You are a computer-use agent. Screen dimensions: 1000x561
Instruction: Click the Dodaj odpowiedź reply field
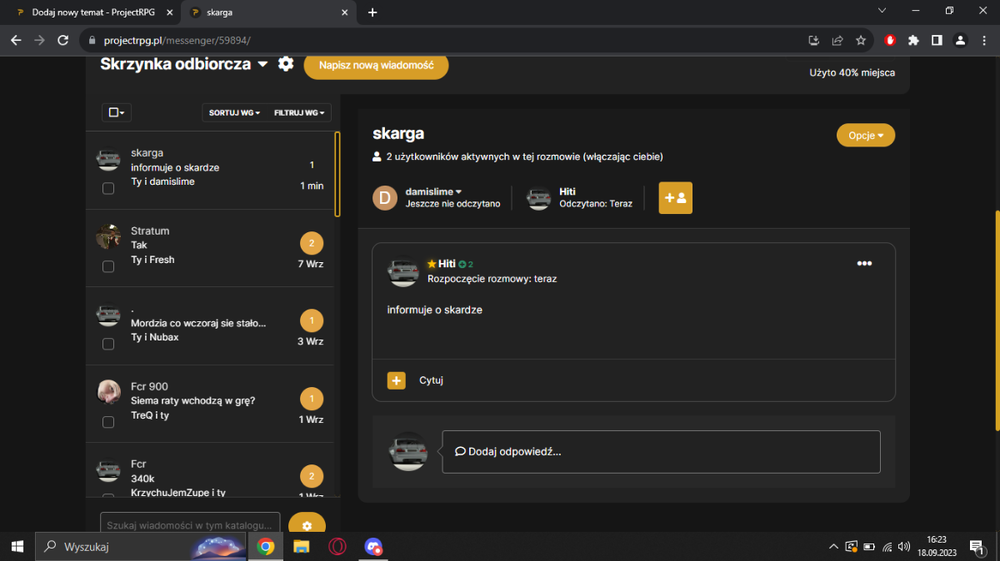[x=661, y=451]
